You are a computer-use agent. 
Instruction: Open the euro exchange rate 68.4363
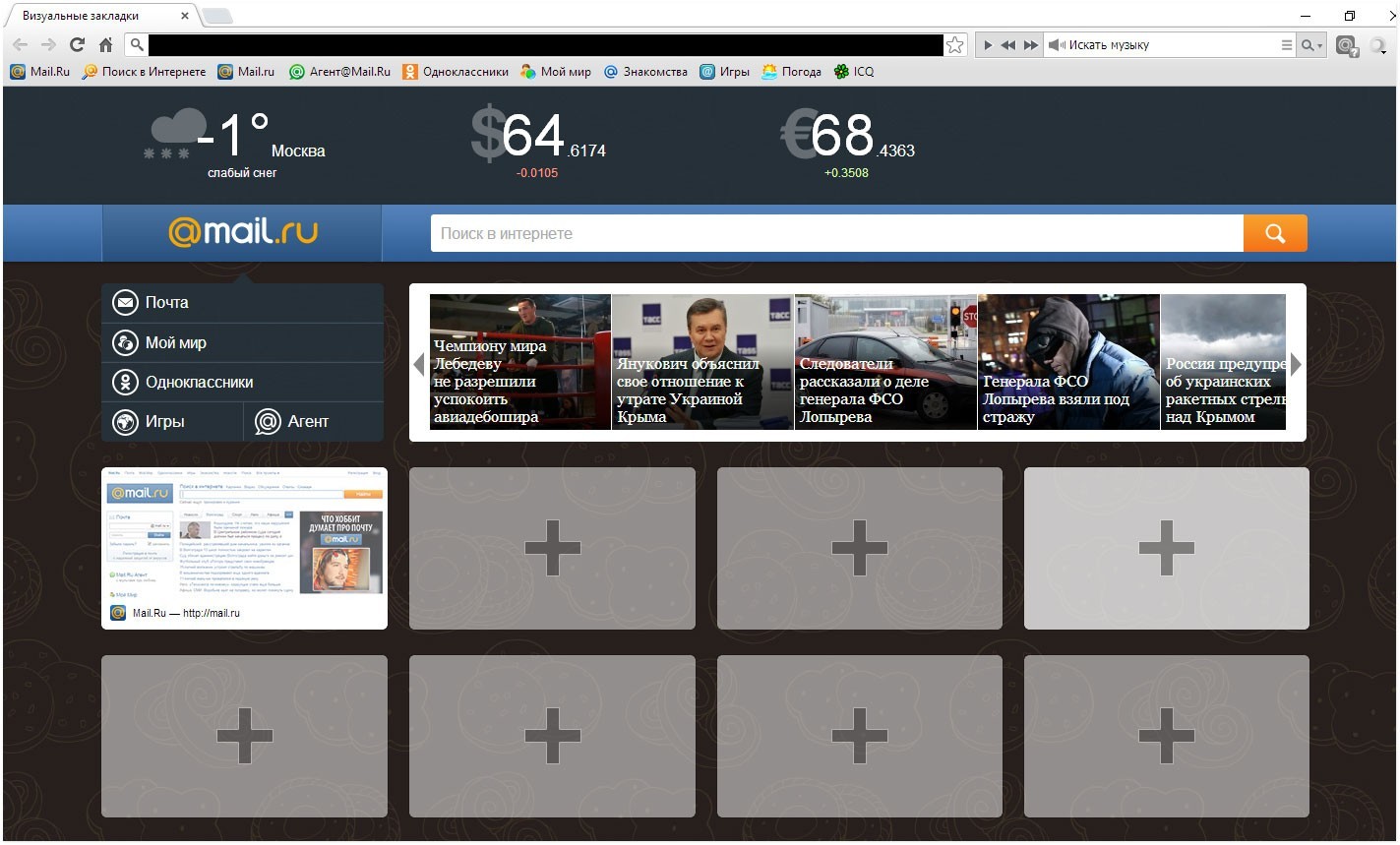(x=847, y=136)
